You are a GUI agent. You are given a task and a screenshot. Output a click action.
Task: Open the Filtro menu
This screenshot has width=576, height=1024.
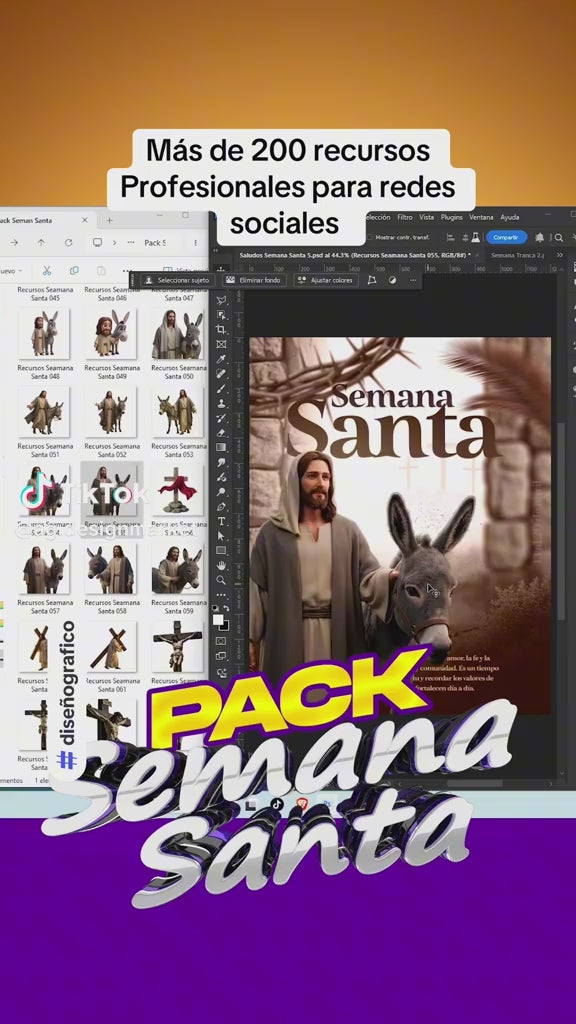tap(405, 217)
